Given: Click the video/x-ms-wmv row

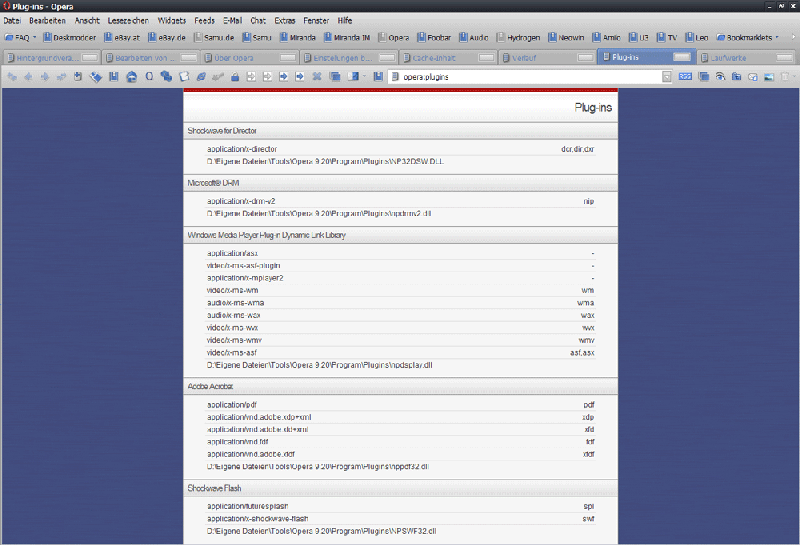Looking at the screenshot, I should 401,340.
